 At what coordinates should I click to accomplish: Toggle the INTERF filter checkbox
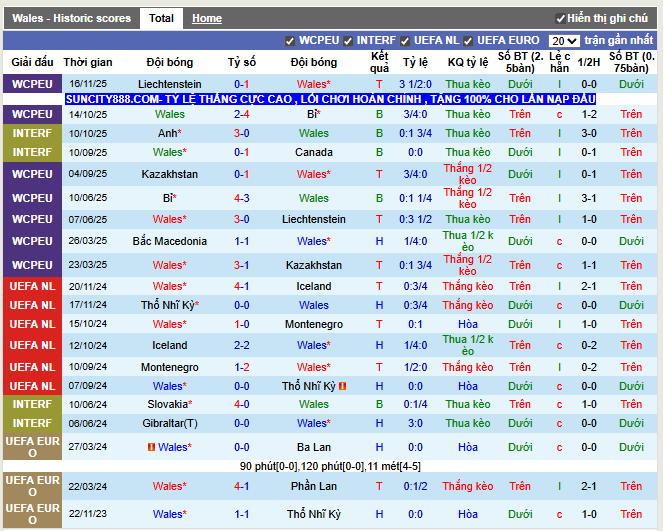click(348, 41)
